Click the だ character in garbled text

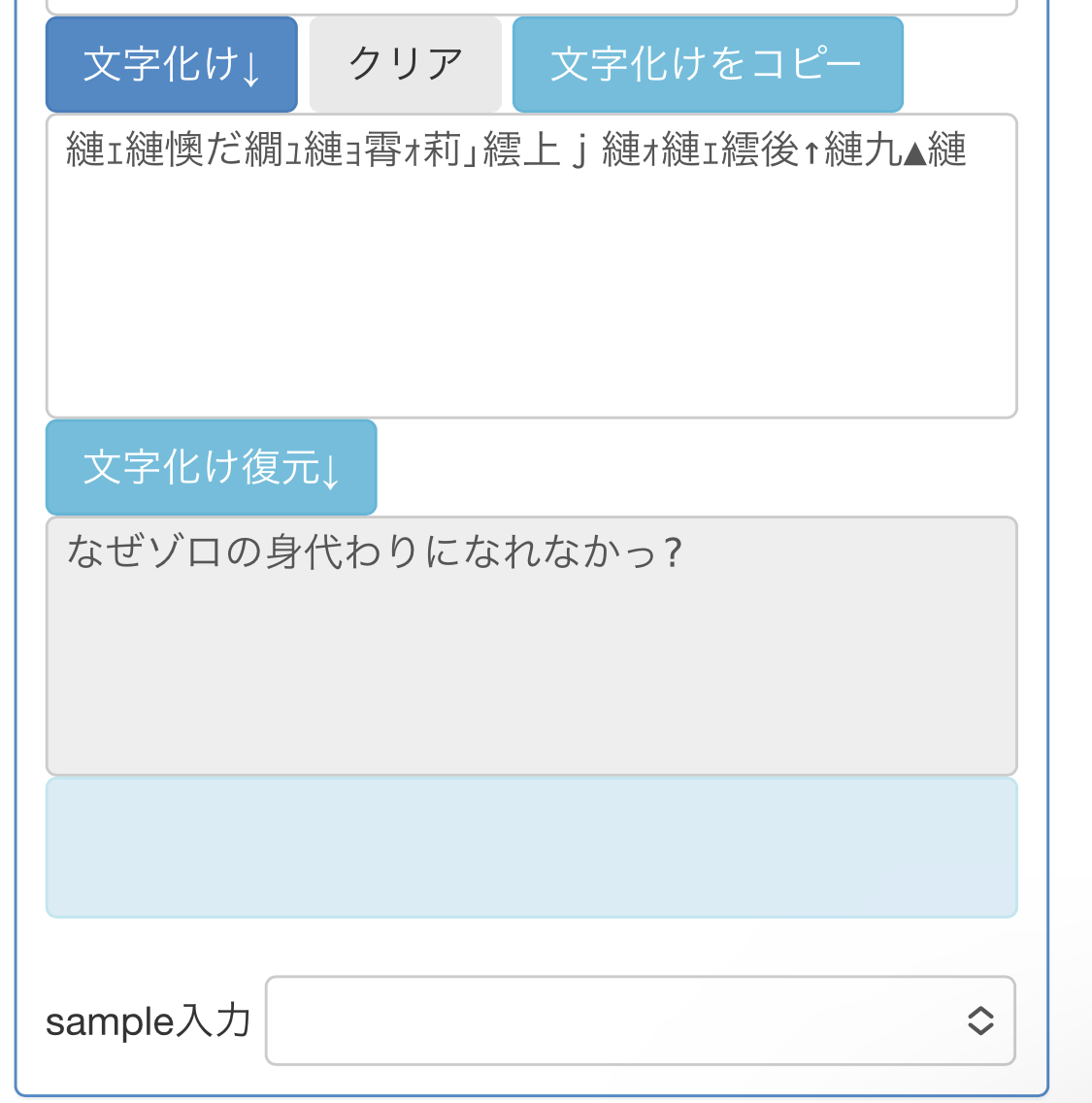224,150
